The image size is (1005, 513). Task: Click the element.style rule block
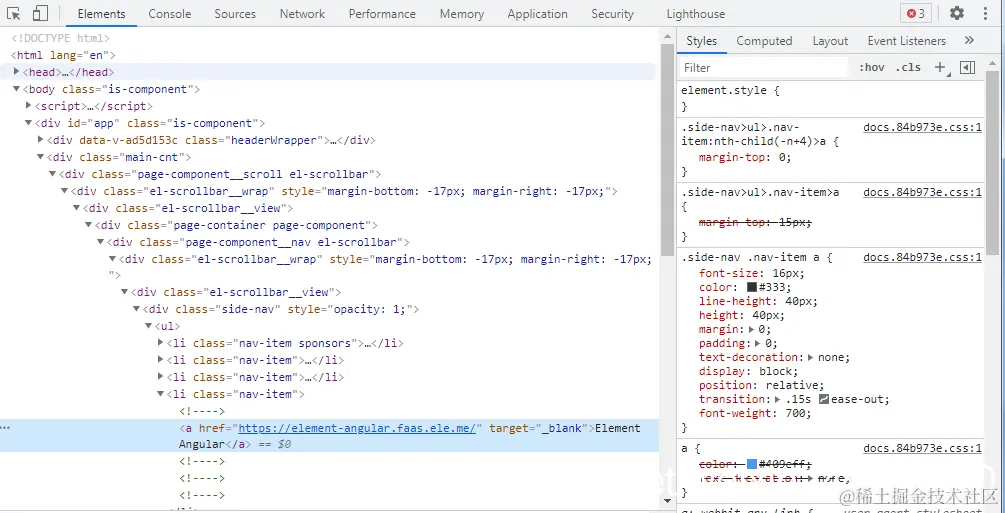830,98
